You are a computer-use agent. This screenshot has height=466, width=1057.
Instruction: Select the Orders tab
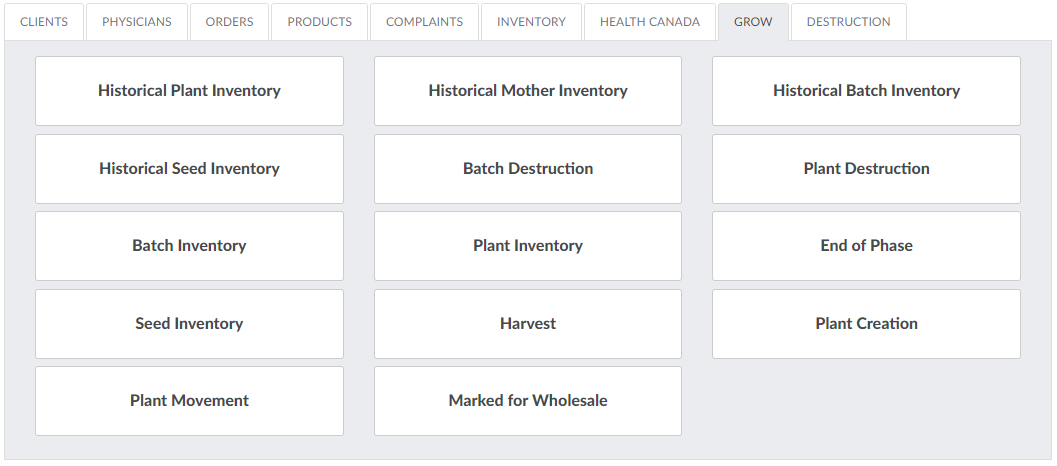pos(229,22)
